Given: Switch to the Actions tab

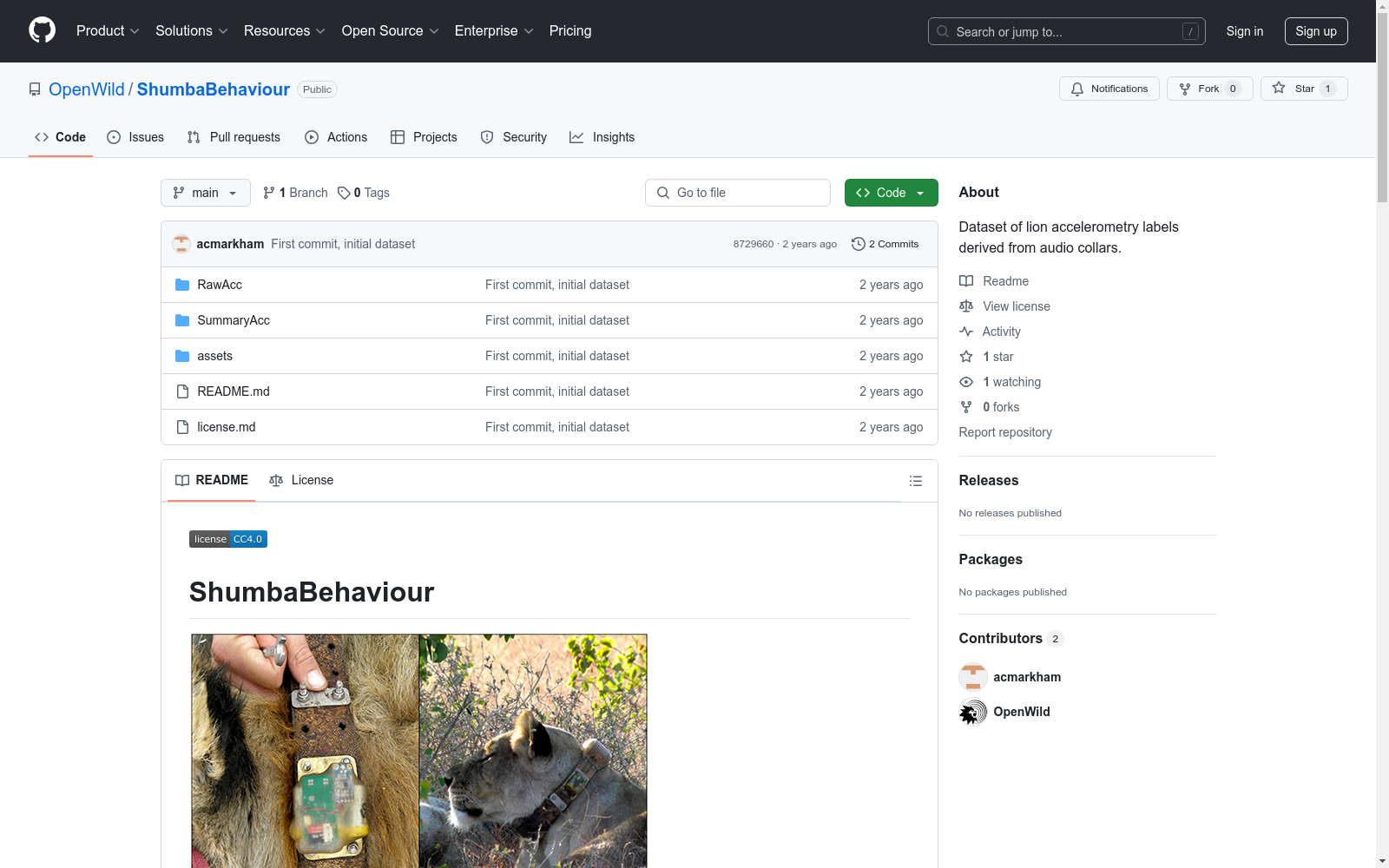Looking at the screenshot, I should 336,137.
